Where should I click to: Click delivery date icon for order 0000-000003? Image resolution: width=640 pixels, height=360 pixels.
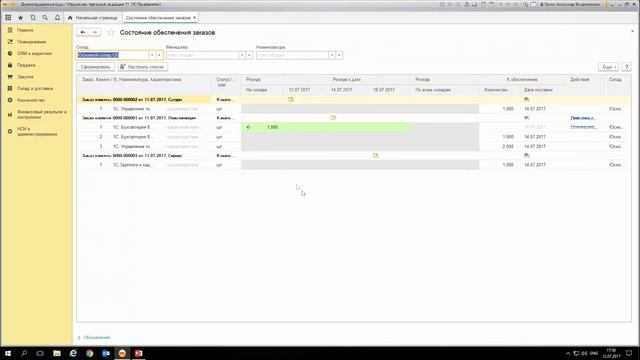coord(527,156)
